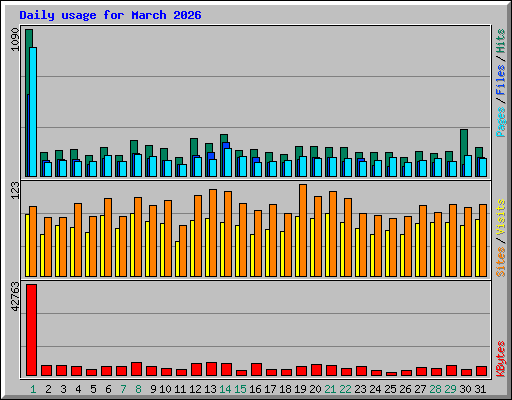Click day label 22 on the axis

pos(345,389)
